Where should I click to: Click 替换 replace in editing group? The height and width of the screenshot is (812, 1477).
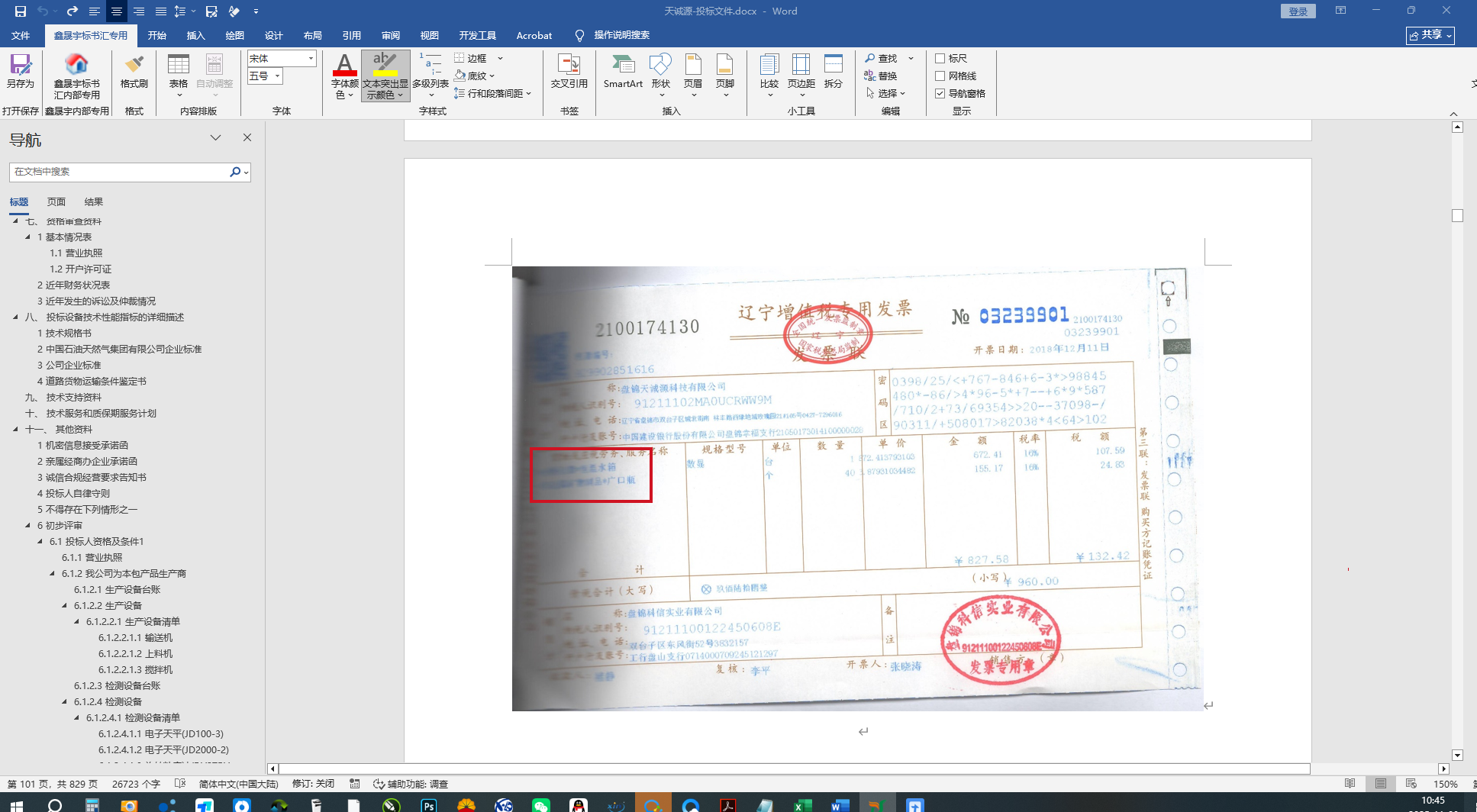881,76
